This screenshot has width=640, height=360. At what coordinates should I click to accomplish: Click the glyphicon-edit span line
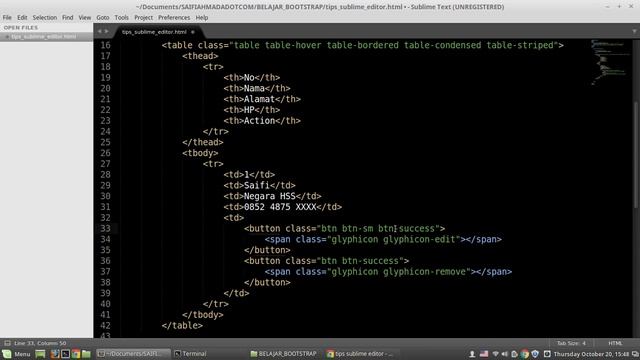[x=383, y=239]
